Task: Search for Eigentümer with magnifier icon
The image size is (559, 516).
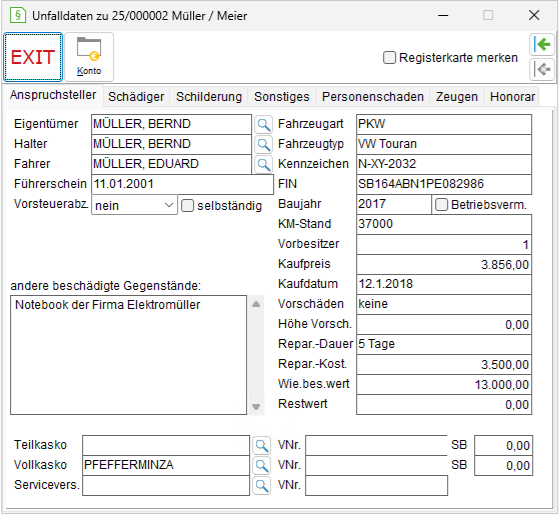Action: click(x=263, y=124)
